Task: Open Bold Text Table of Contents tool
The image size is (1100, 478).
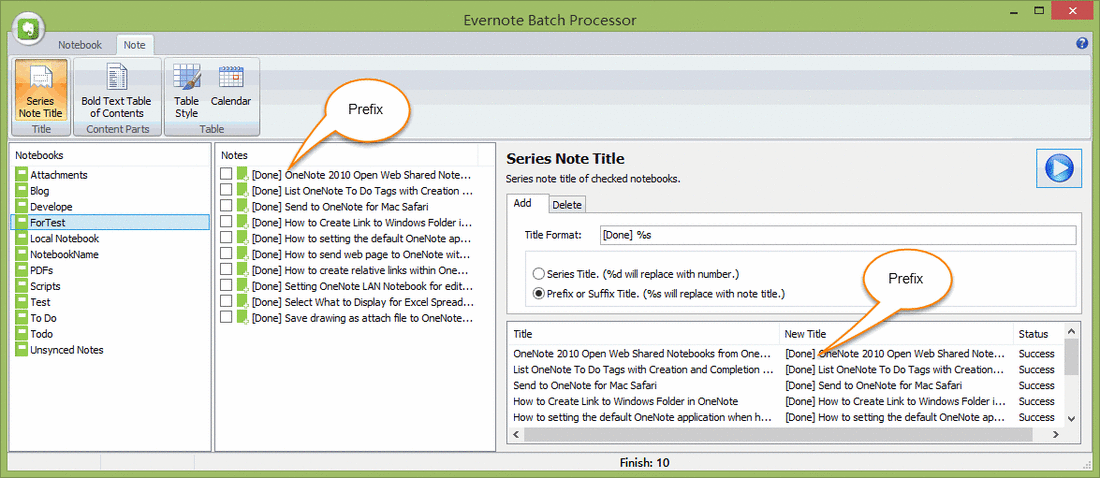Action: [x=116, y=91]
